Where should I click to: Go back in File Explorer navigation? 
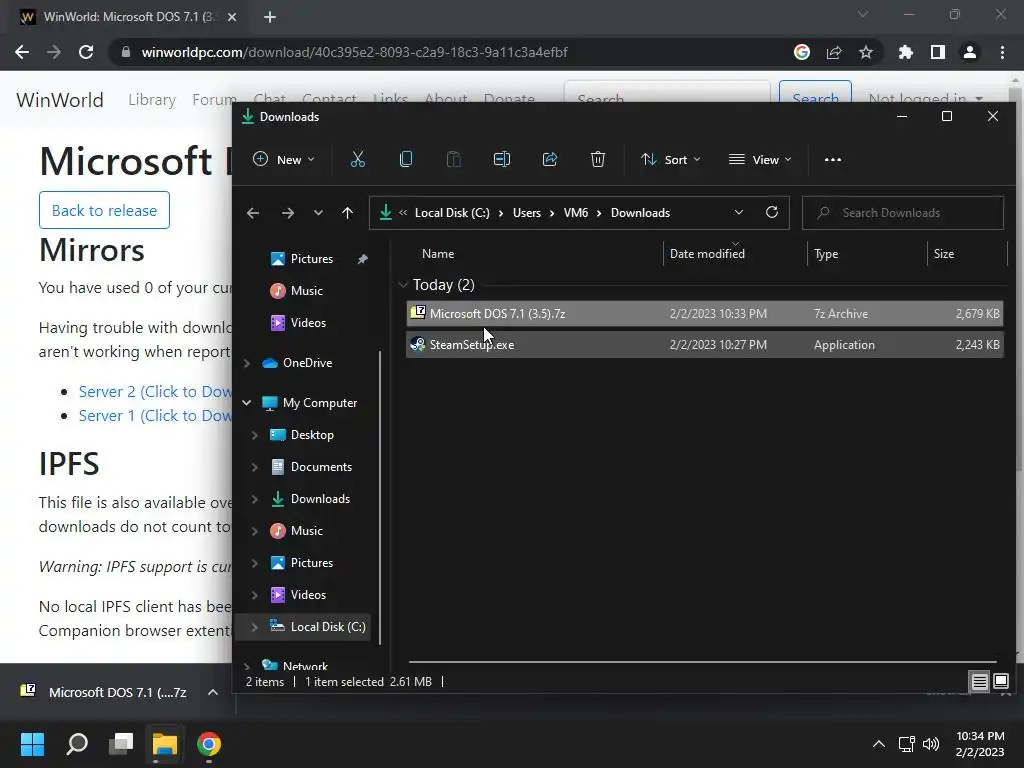(x=253, y=213)
